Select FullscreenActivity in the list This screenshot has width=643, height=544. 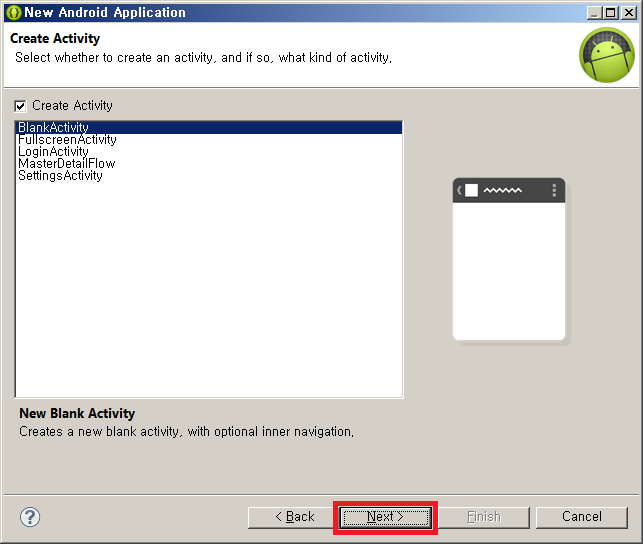(x=209, y=140)
